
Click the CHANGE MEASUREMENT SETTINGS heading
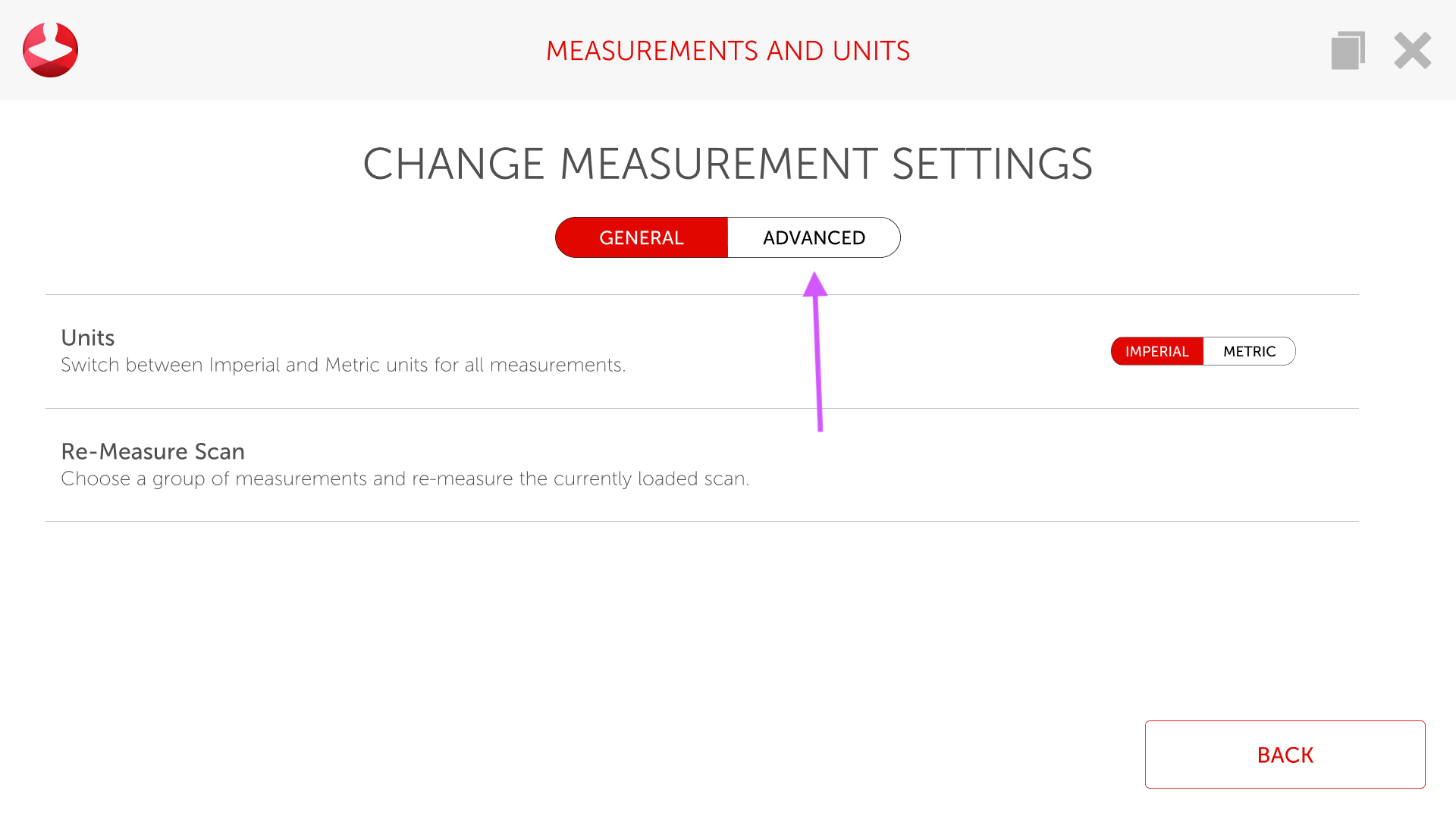(x=727, y=164)
